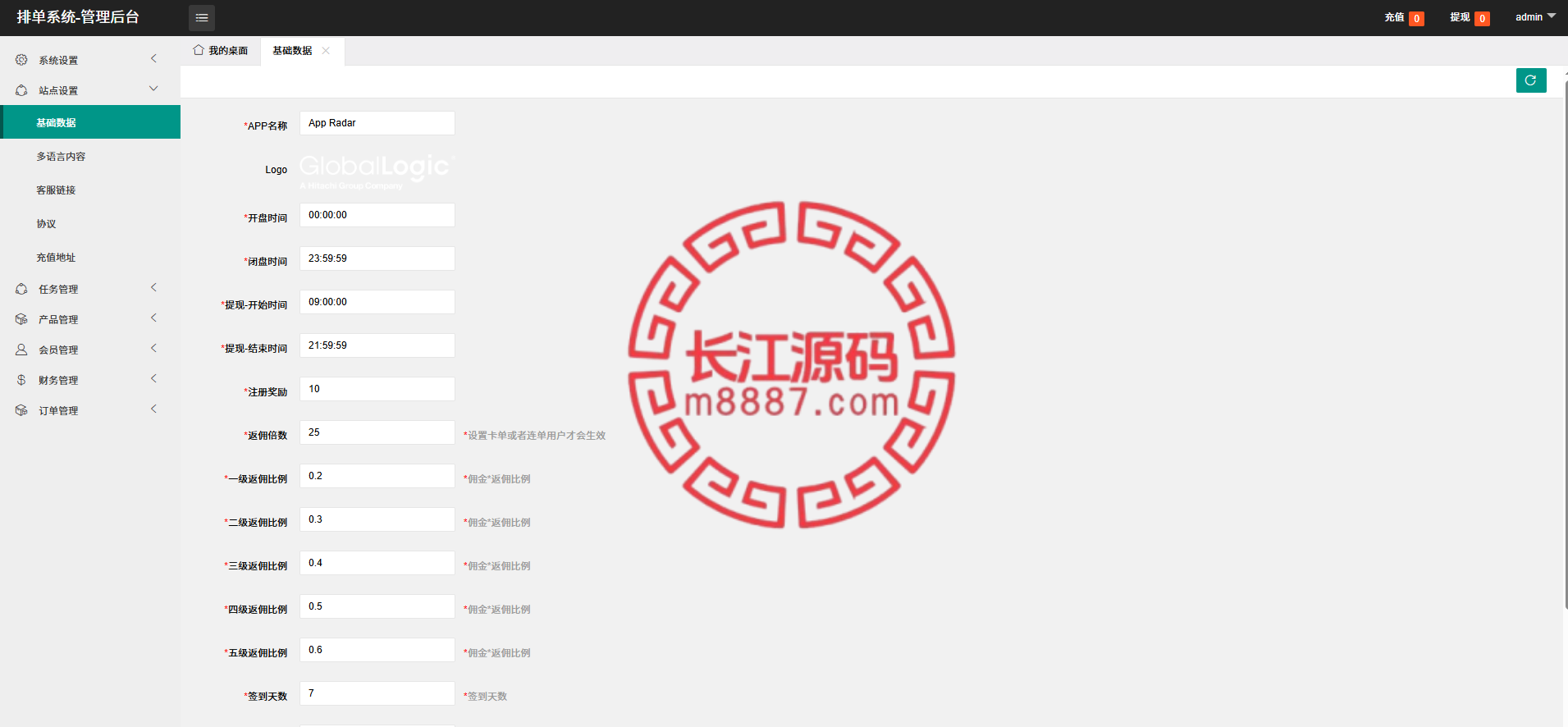1568x727 pixels.
Task: Click the 提现-开始时间 input field
Action: tap(377, 302)
